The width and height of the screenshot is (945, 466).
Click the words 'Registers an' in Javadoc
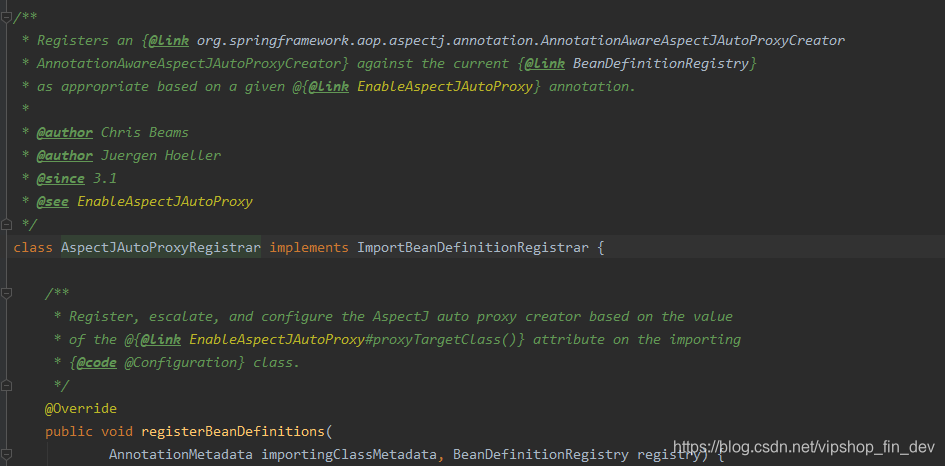click(84, 40)
